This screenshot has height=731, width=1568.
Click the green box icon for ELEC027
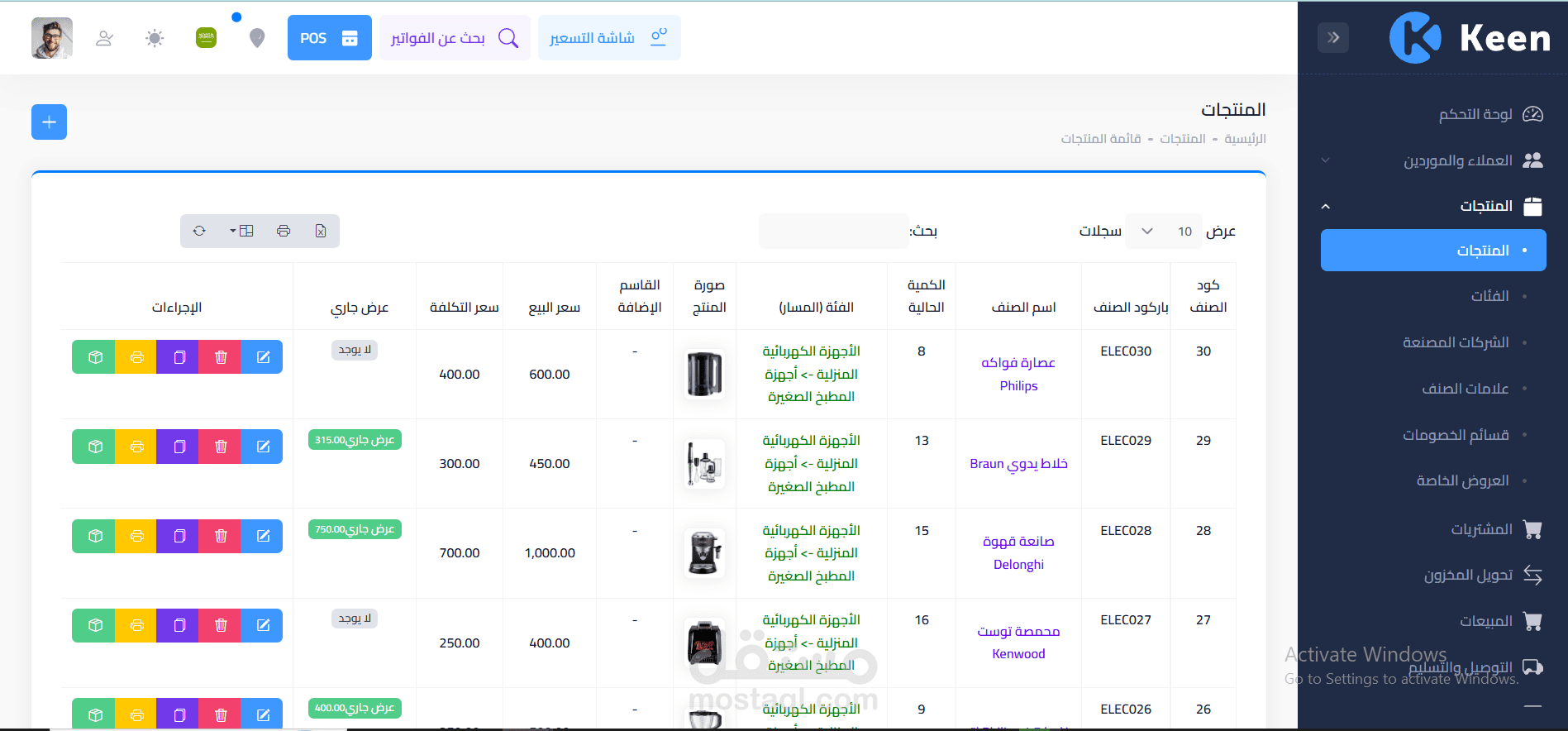95,625
